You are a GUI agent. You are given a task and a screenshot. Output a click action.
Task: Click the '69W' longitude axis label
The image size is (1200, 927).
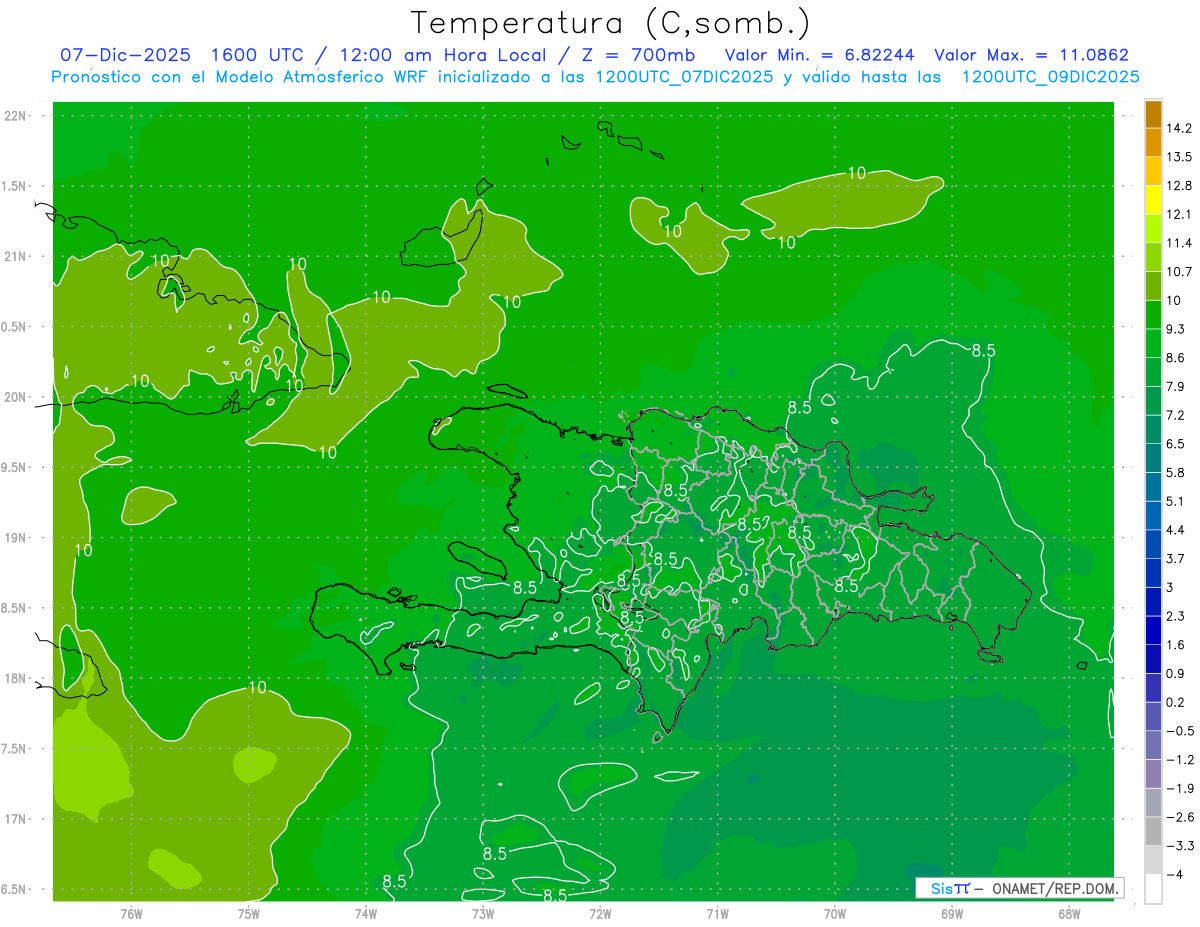(x=952, y=914)
